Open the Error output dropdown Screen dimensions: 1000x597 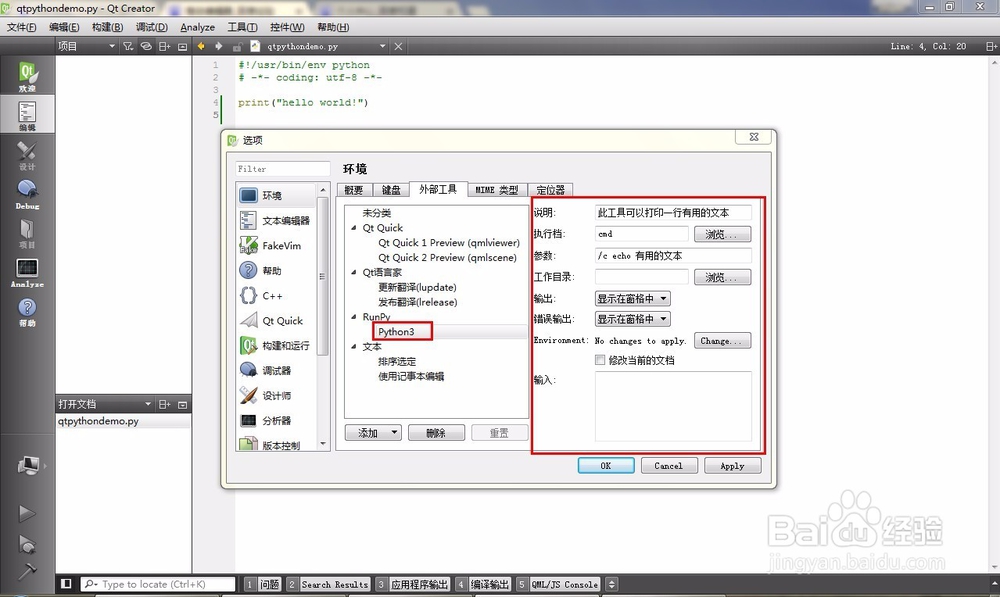[x=632, y=319]
